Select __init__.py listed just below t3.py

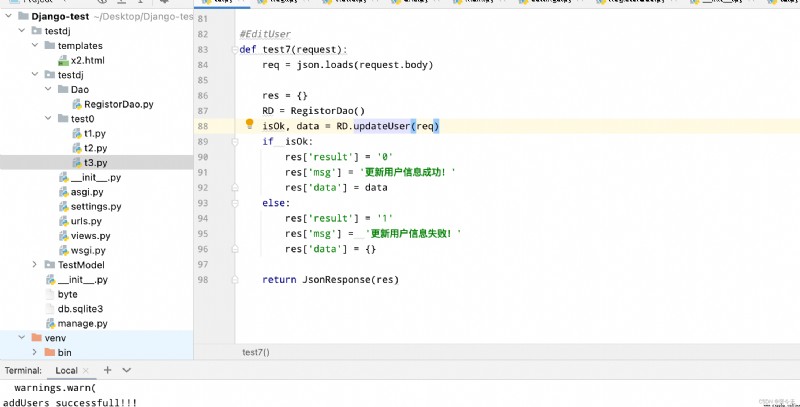click(x=96, y=177)
